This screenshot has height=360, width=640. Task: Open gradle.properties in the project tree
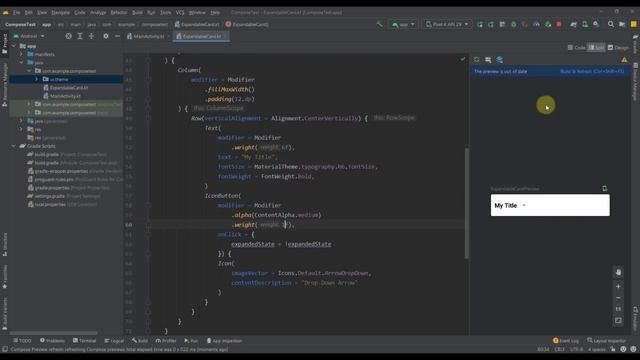pyautogui.click(x=68, y=188)
